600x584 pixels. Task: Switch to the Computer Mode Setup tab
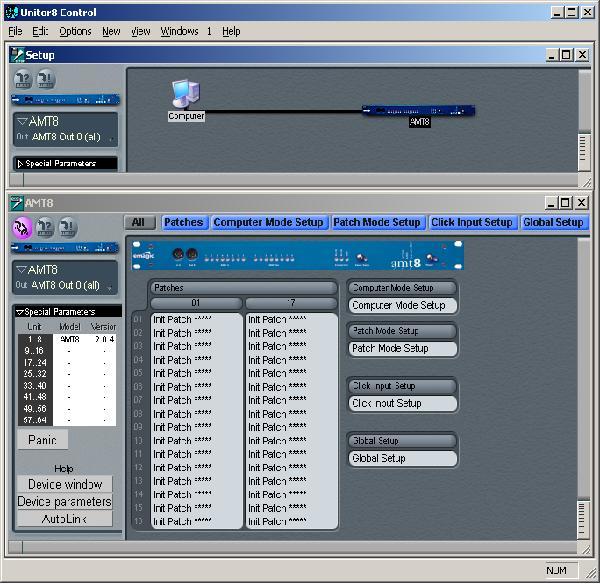(x=269, y=222)
